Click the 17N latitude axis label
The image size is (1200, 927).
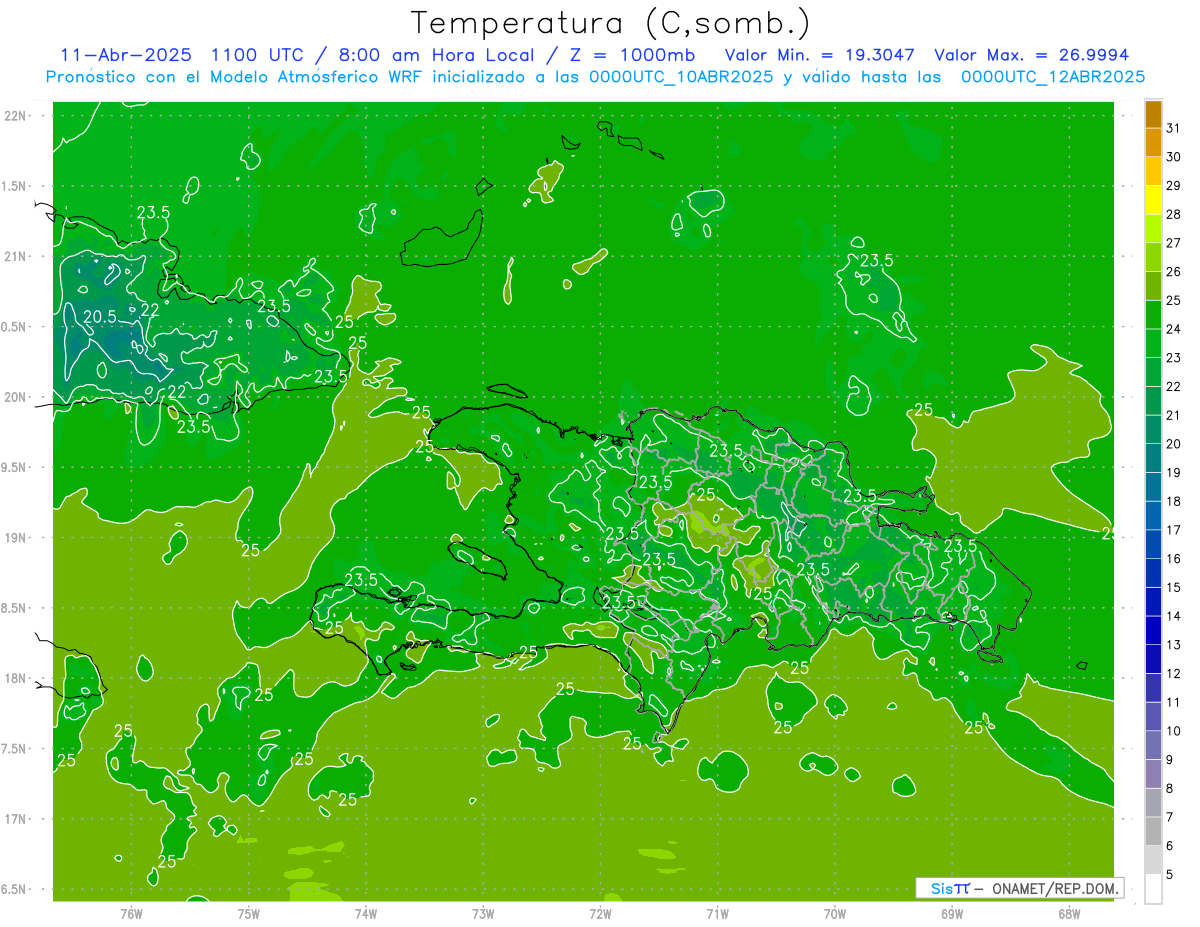pyautogui.click(x=16, y=820)
